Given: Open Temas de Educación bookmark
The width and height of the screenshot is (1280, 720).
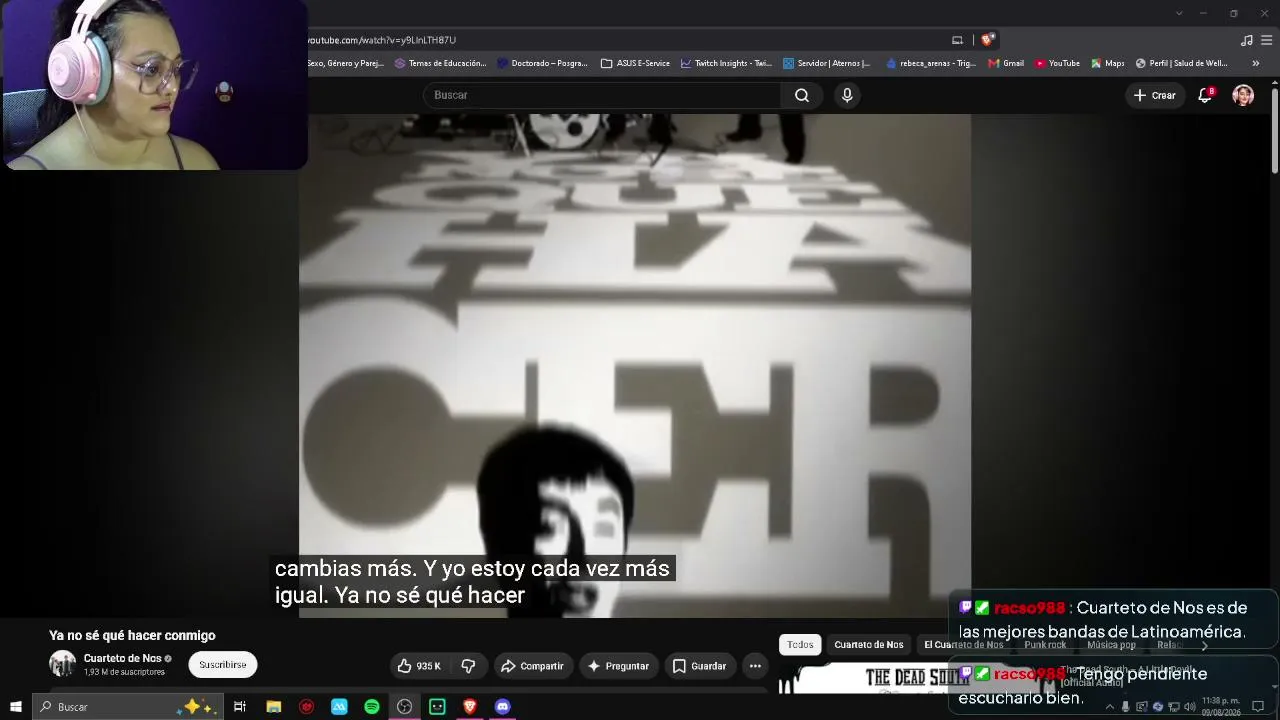Looking at the screenshot, I should pos(440,63).
